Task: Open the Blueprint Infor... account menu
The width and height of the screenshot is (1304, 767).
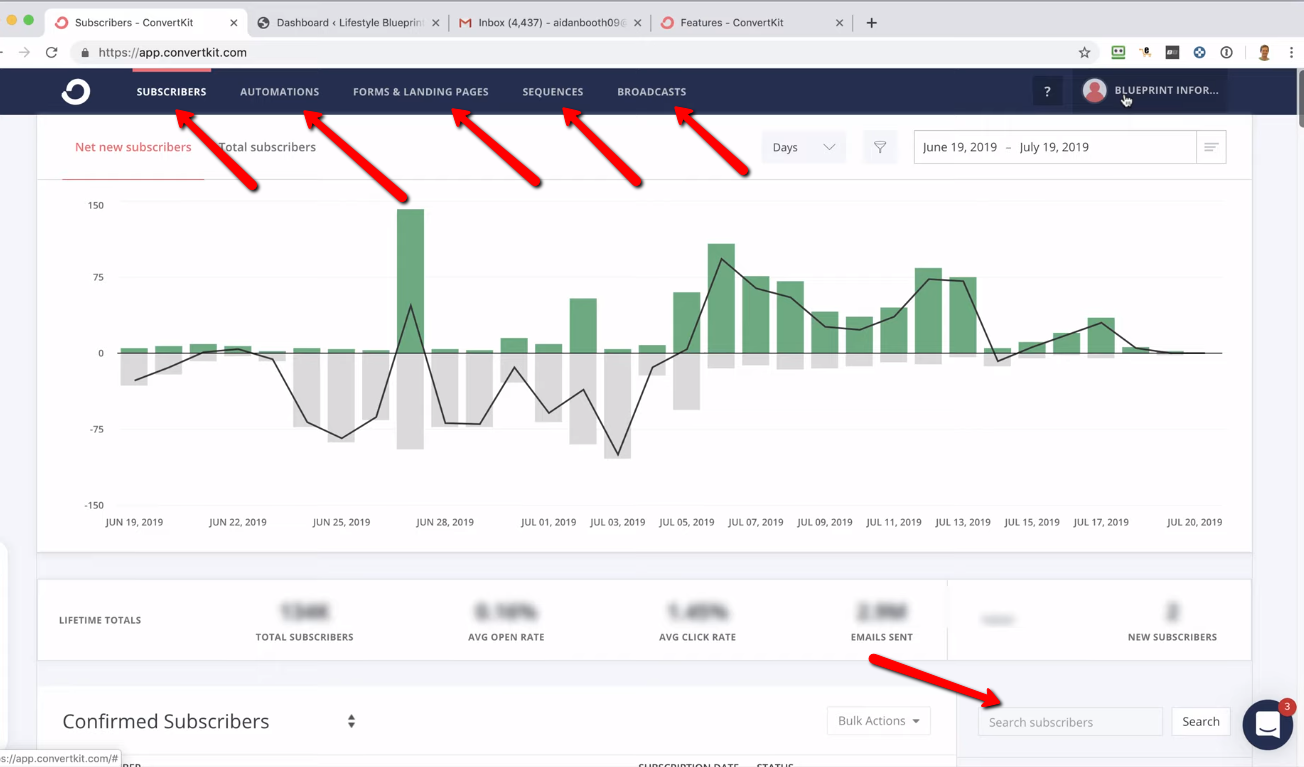Action: [1151, 91]
